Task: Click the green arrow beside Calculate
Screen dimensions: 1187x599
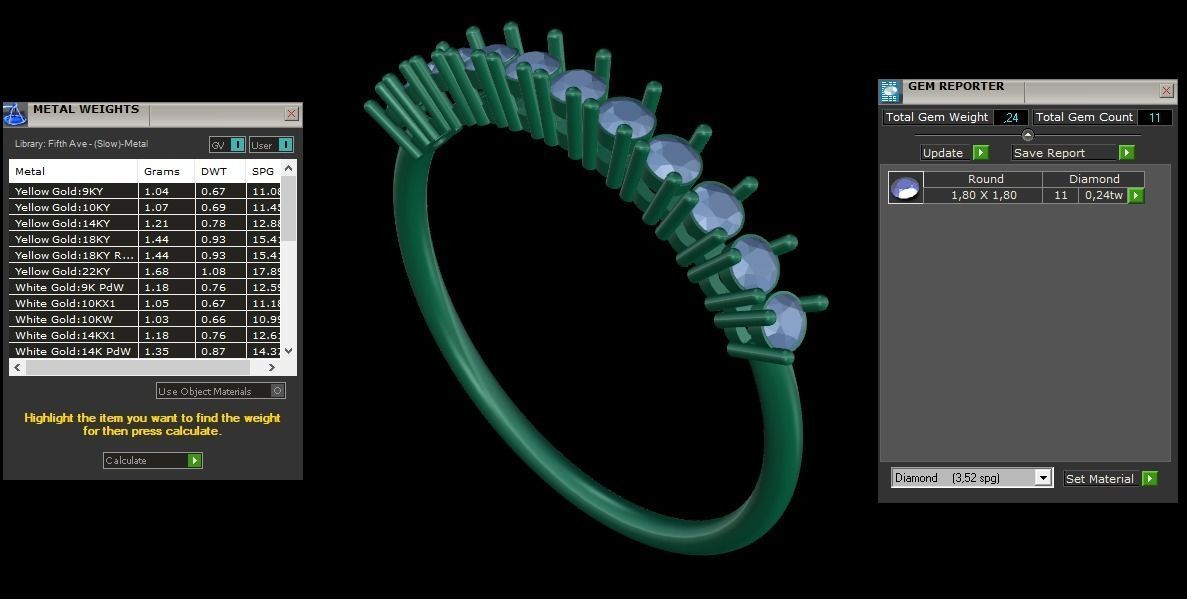Action: (195, 460)
